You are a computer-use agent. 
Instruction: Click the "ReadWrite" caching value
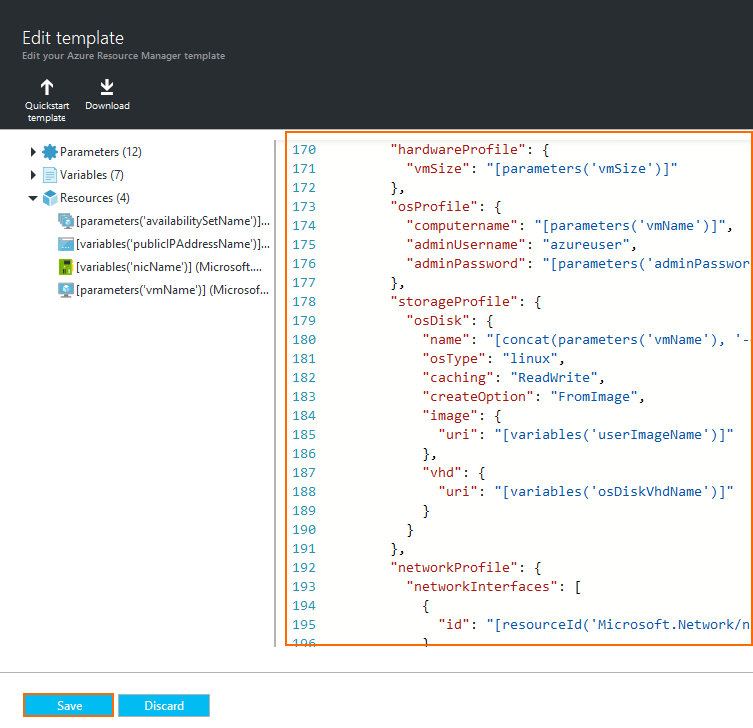[553, 377]
